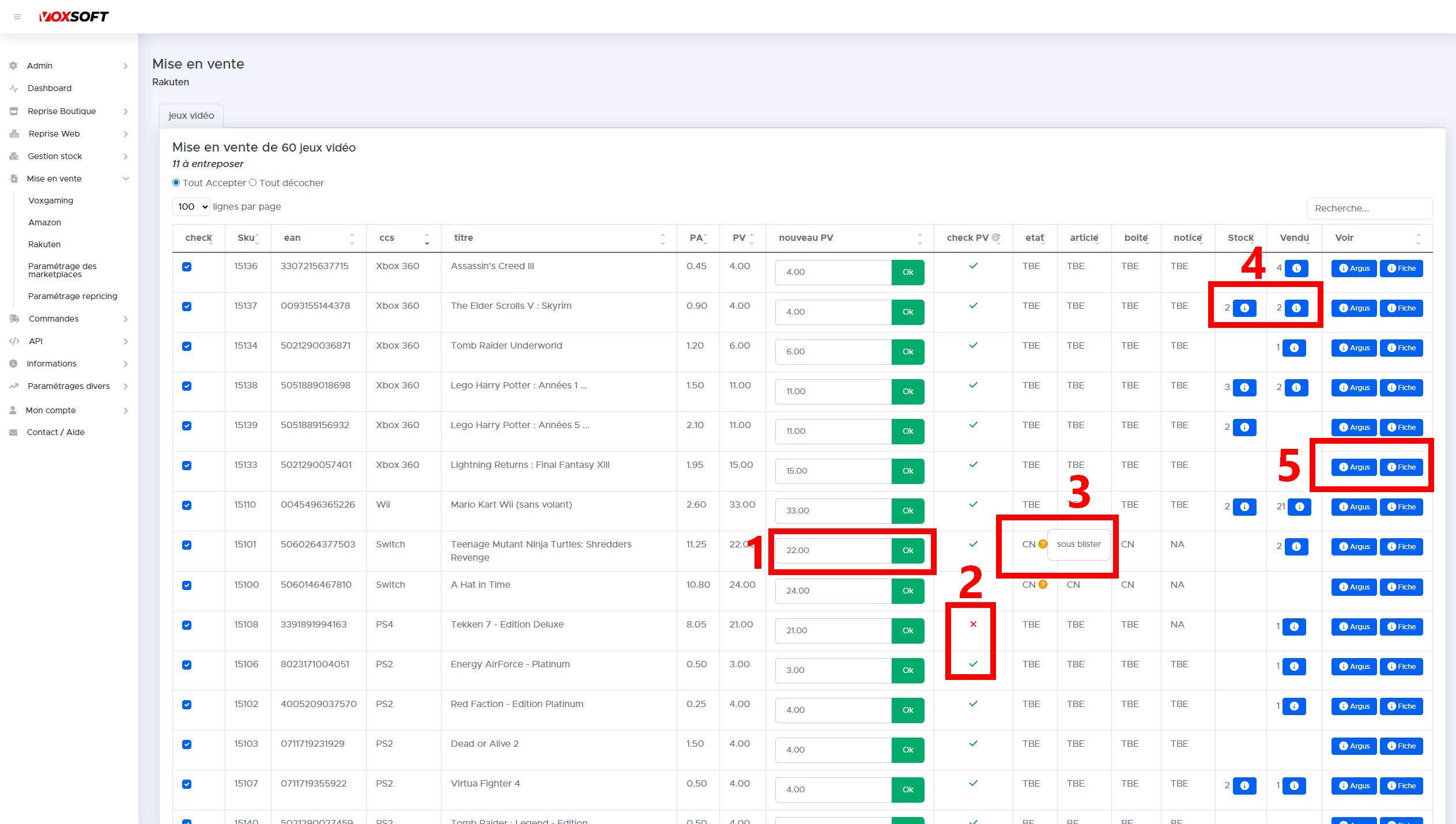
Task: Sort table by the titre column header
Action: [463, 237]
